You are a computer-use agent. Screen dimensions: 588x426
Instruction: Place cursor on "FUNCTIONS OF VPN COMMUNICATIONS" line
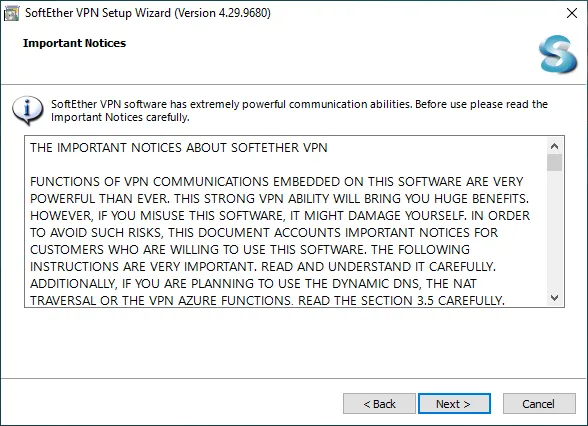pos(276,182)
